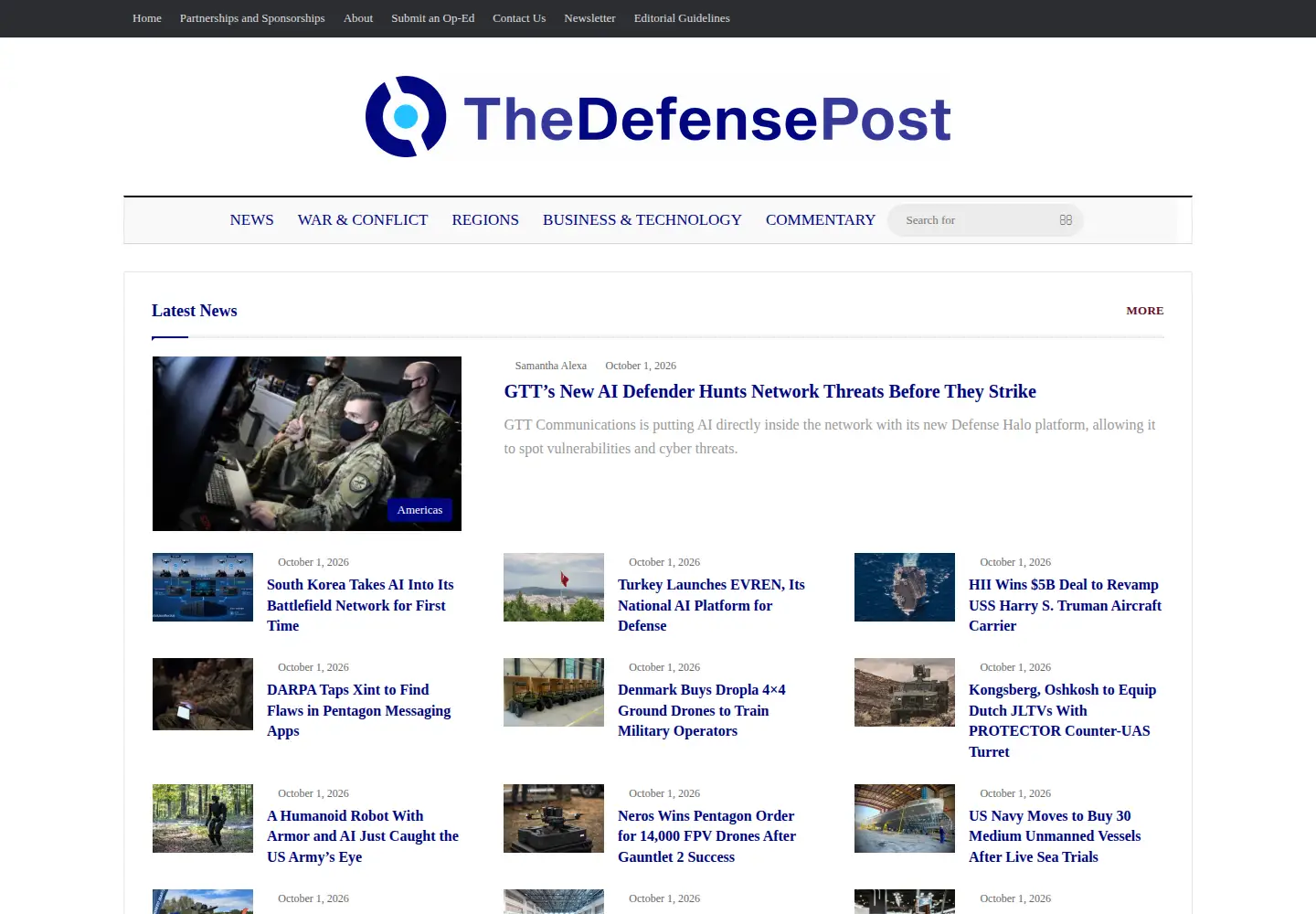The width and height of the screenshot is (1316, 914).
Task: Click the Neros FPV drone thumbnail
Action: [554, 818]
